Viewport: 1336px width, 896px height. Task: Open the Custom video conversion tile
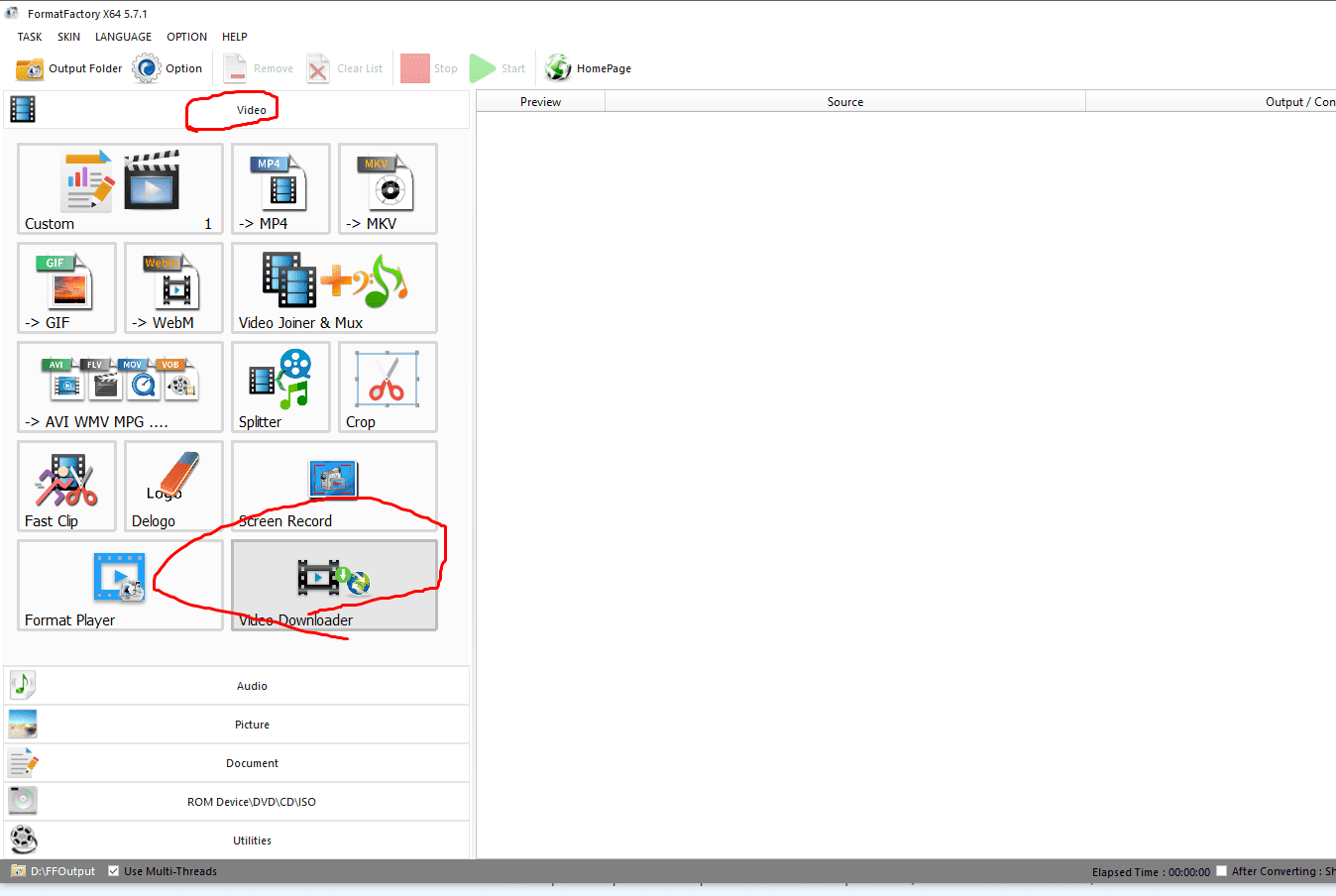[x=120, y=188]
